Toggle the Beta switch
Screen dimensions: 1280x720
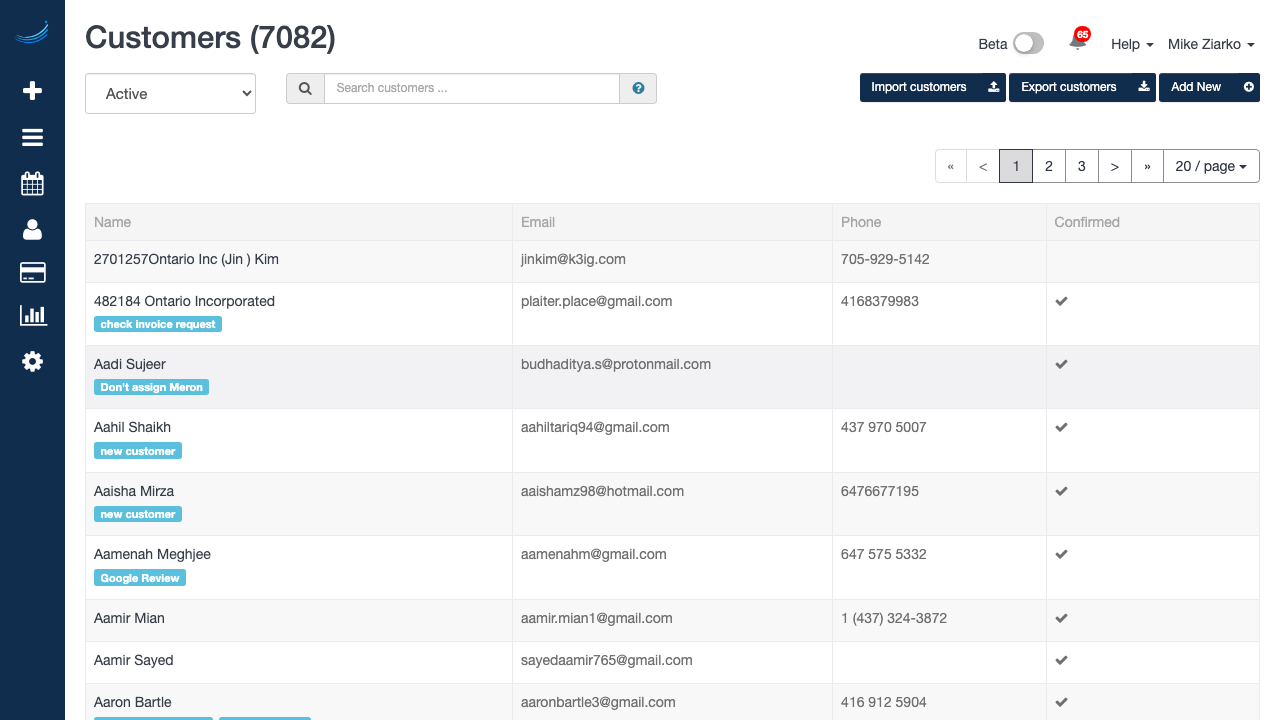click(1027, 43)
